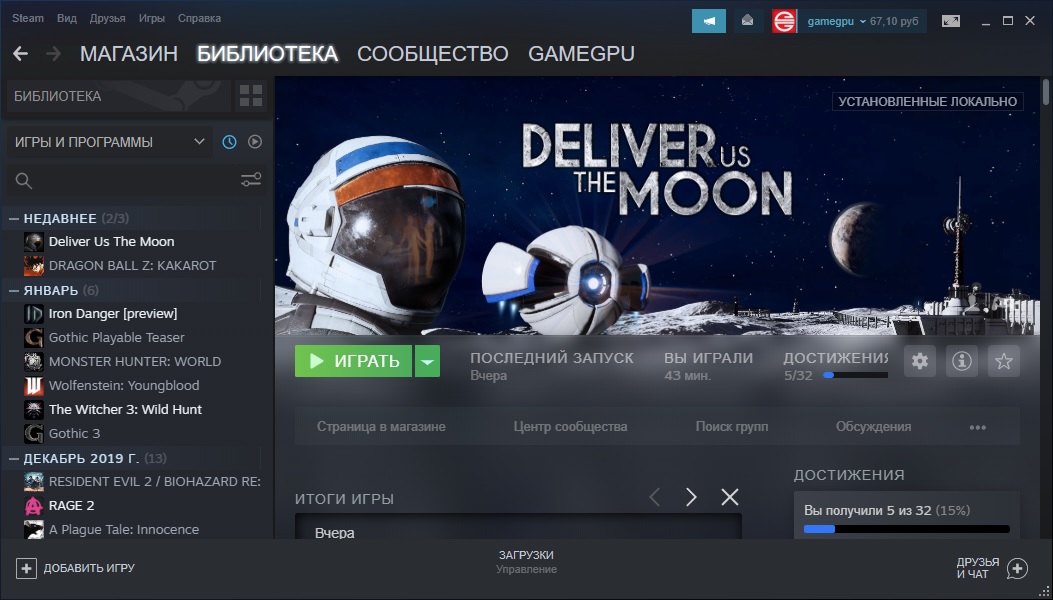Open advanced filter sliders icon

(x=251, y=180)
